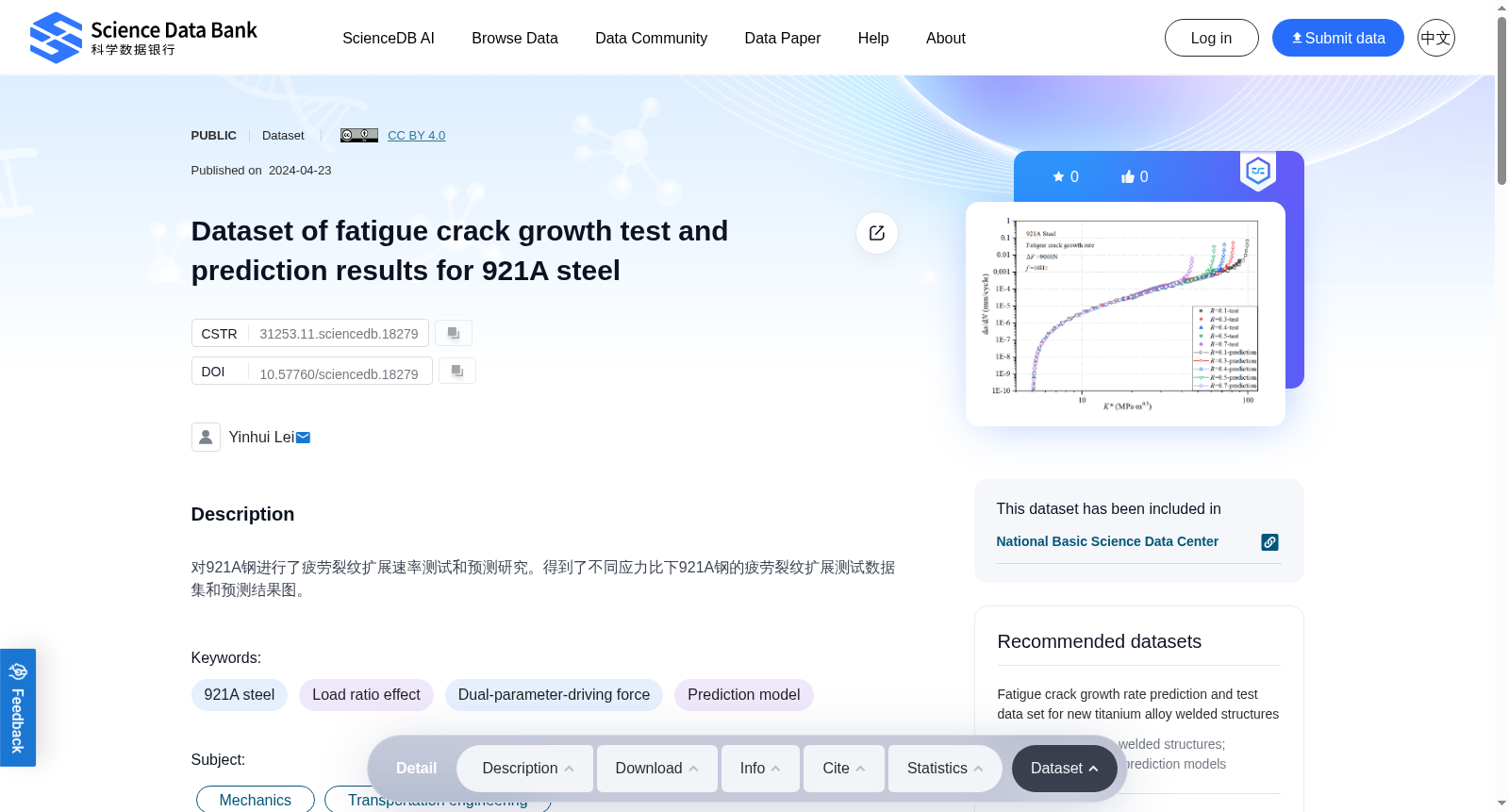Click the share dataset icon
The width and height of the screenshot is (1509, 812).
877,233
